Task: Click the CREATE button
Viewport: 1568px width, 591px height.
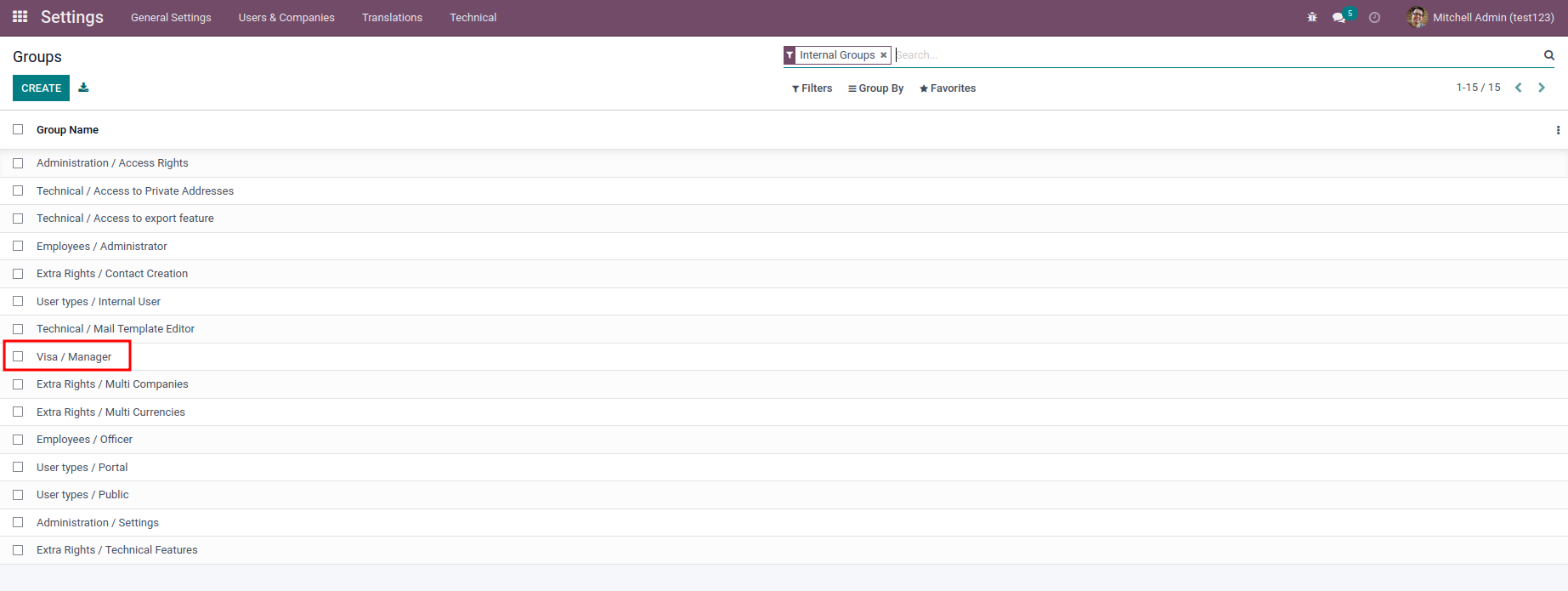Action: 41,88
